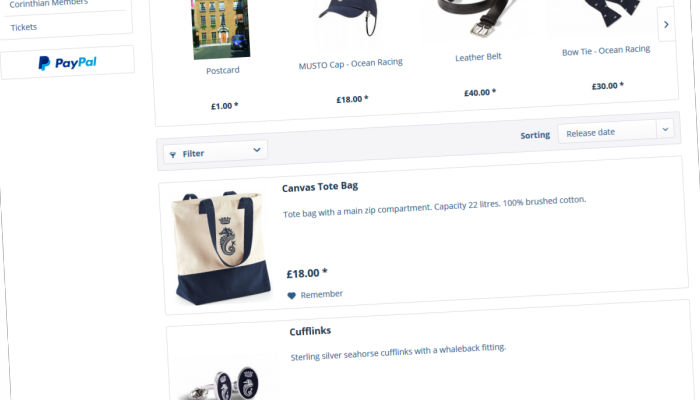Advance the product slider with the right arrow

point(666,25)
